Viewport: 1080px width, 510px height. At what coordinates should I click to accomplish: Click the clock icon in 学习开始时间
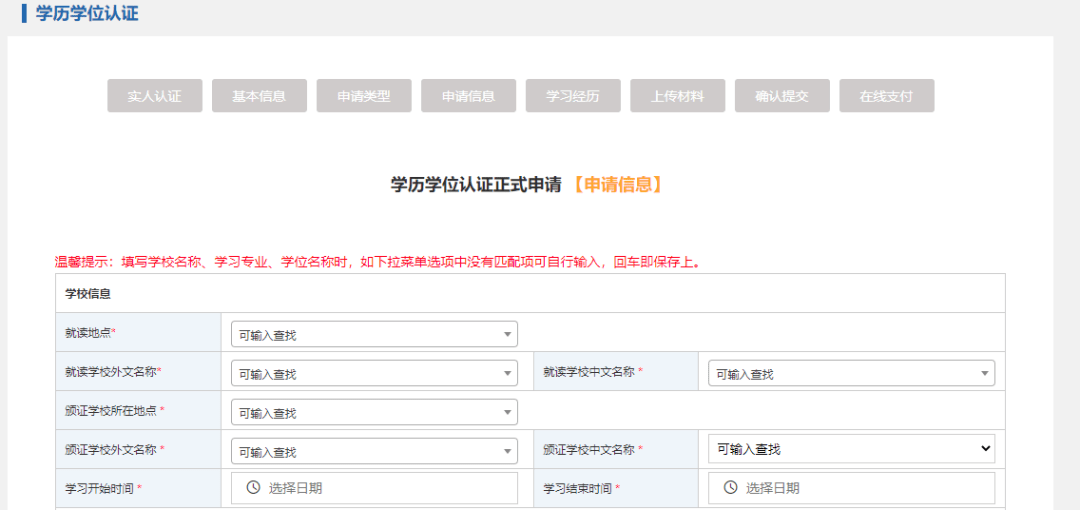pyautogui.click(x=253, y=488)
